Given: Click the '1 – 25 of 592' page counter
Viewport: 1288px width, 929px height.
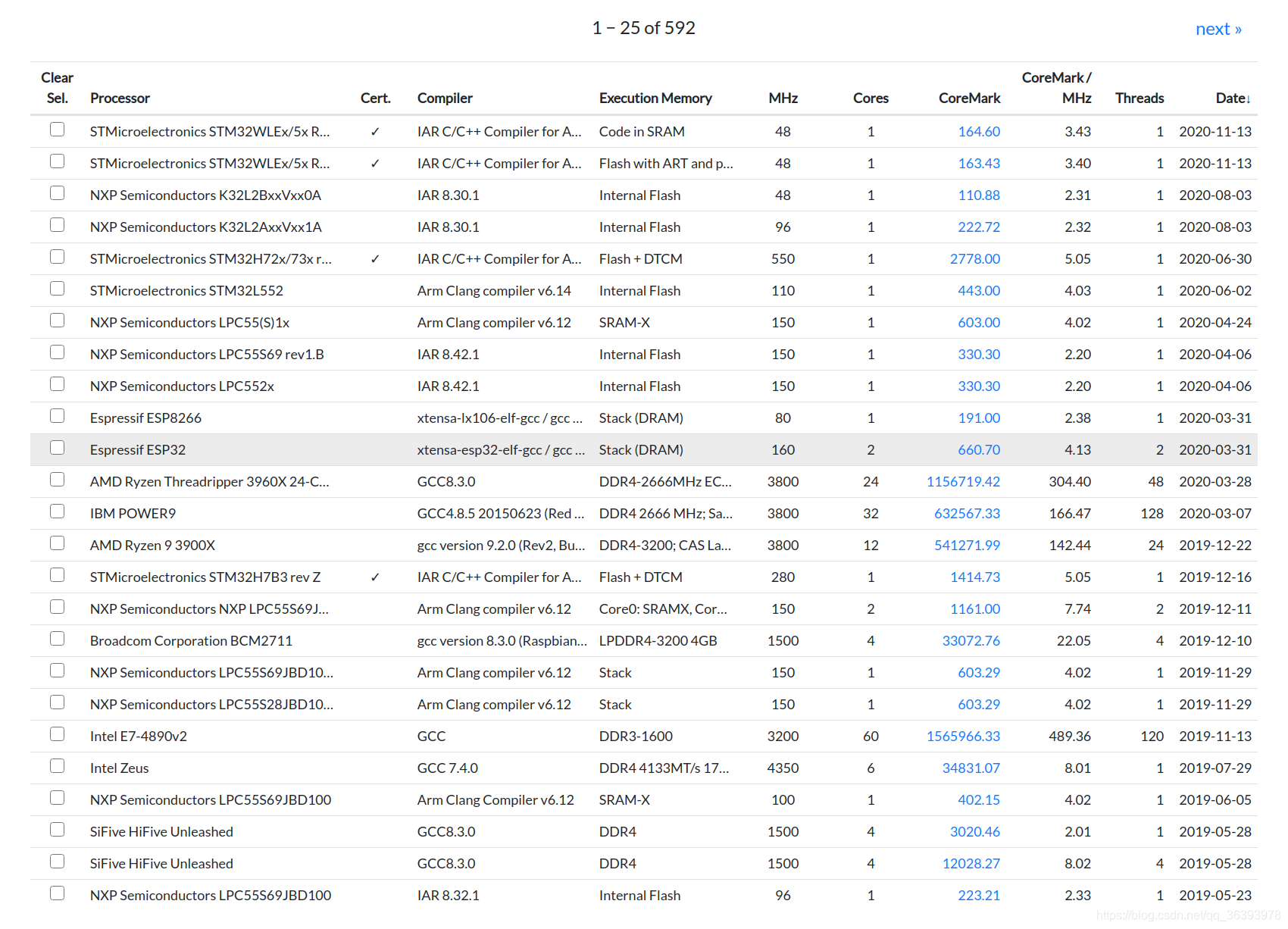Looking at the screenshot, I should [644, 28].
